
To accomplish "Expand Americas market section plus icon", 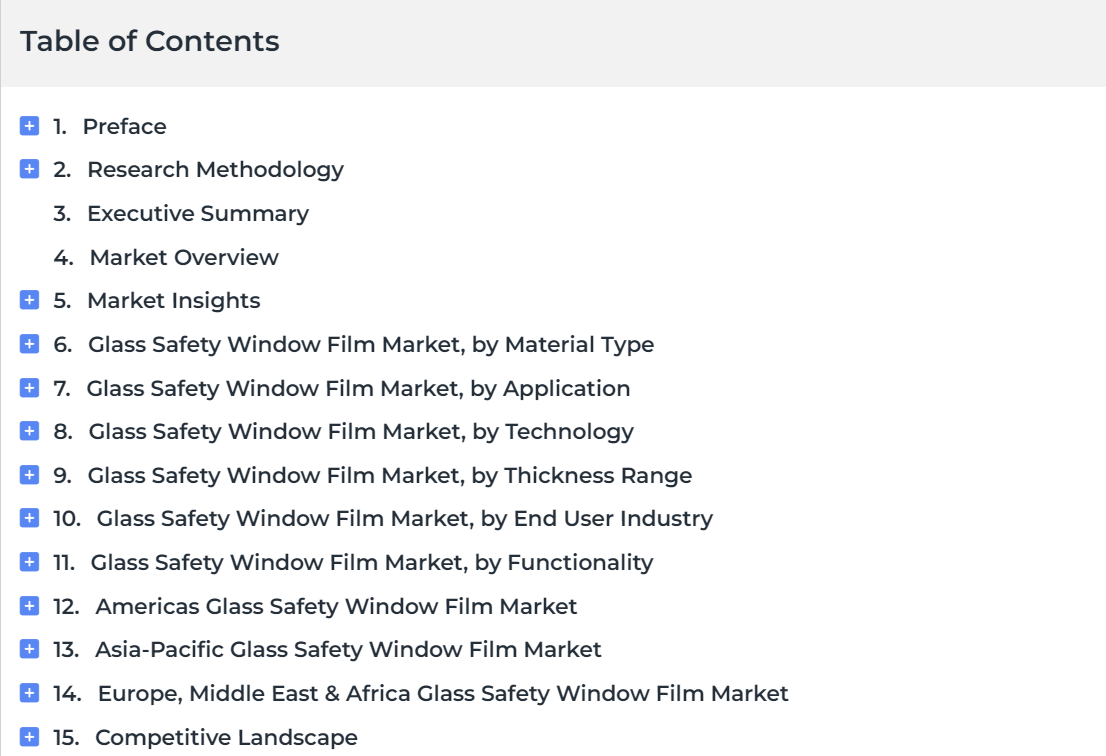I will (29, 606).
